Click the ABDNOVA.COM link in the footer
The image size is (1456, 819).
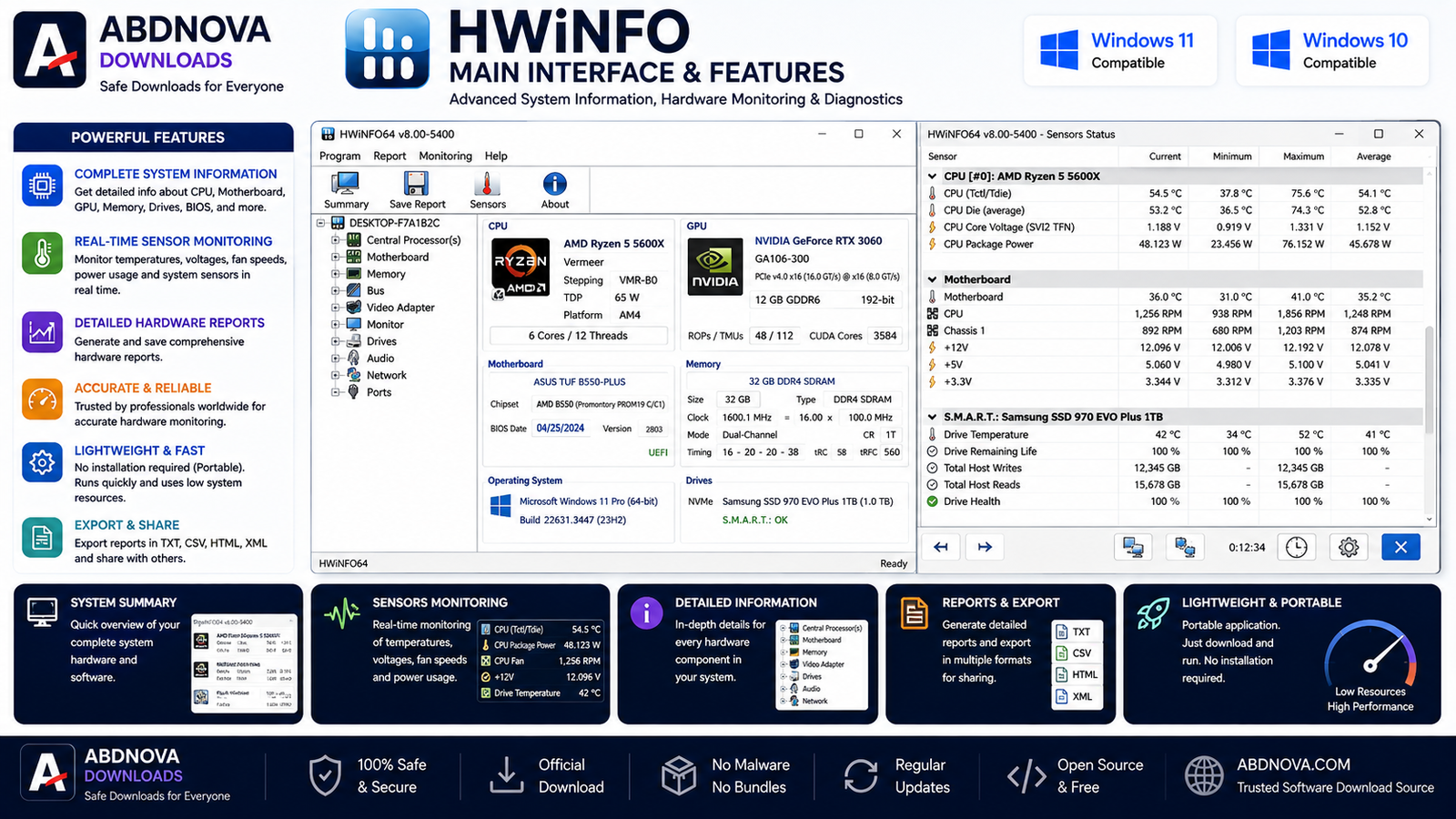click(x=1293, y=764)
